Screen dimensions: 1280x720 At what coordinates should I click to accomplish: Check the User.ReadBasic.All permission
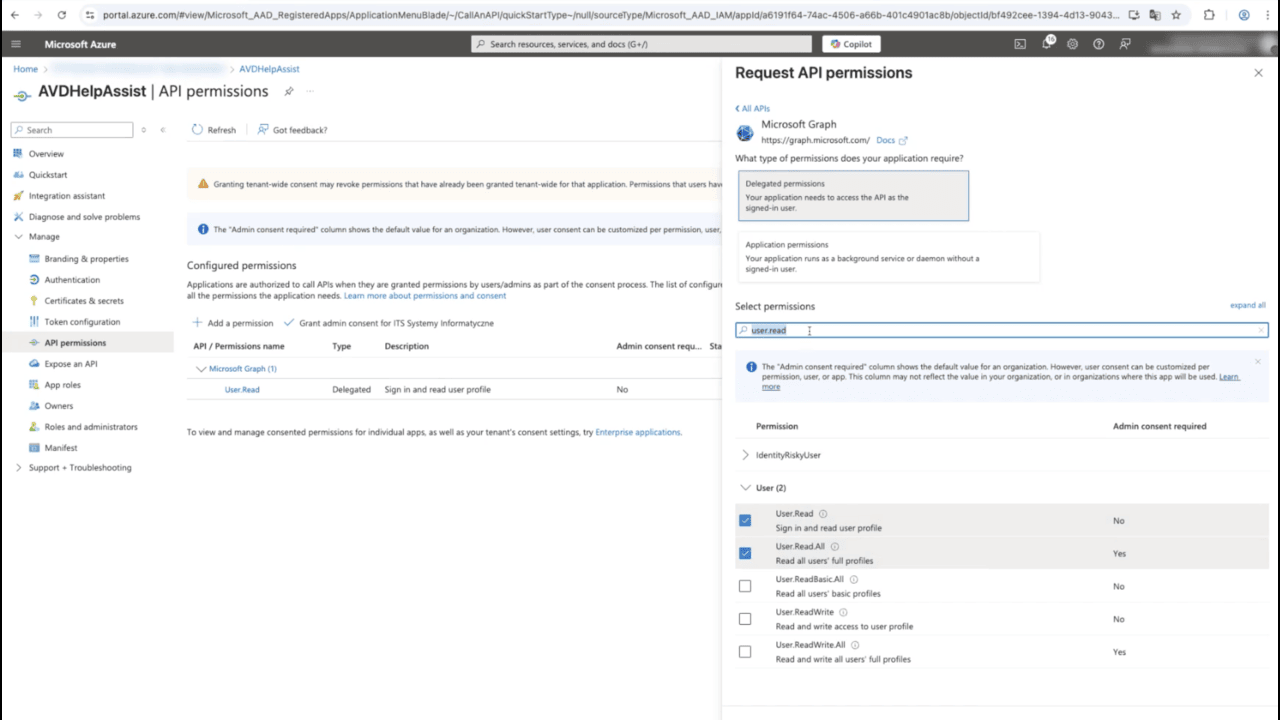coord(745,586)
